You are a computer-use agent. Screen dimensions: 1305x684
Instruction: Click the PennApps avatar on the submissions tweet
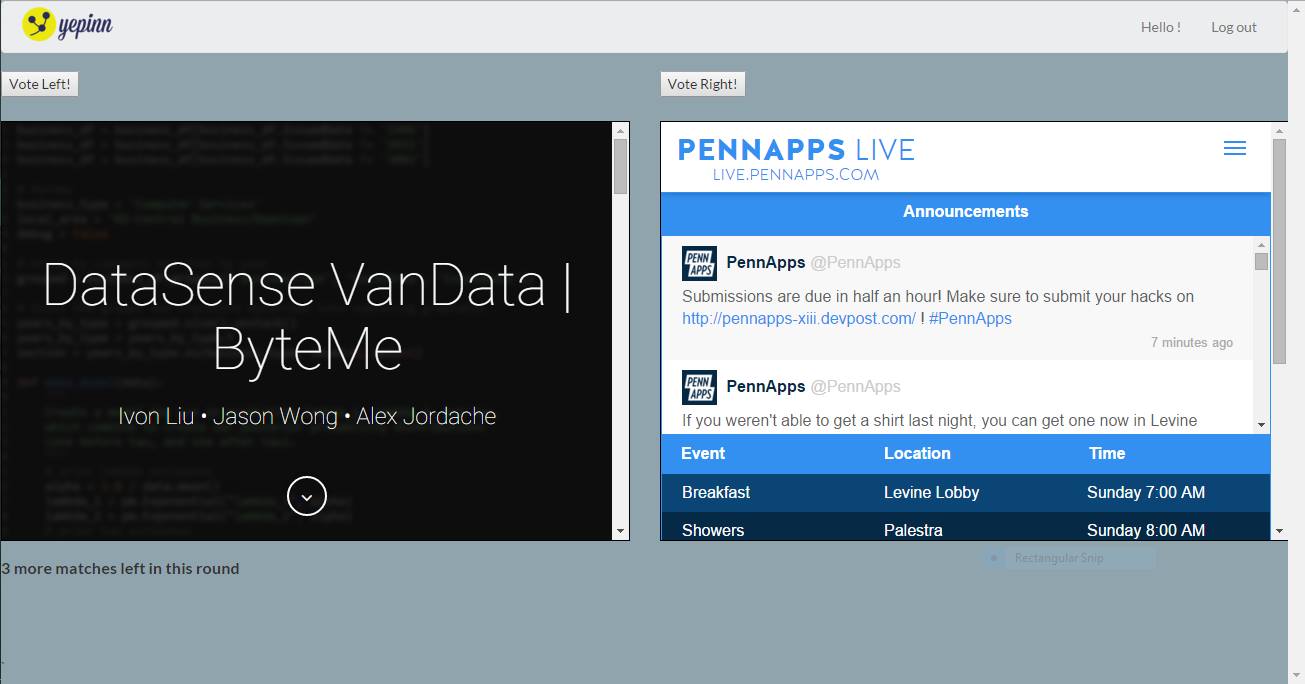tap(699, 263)
